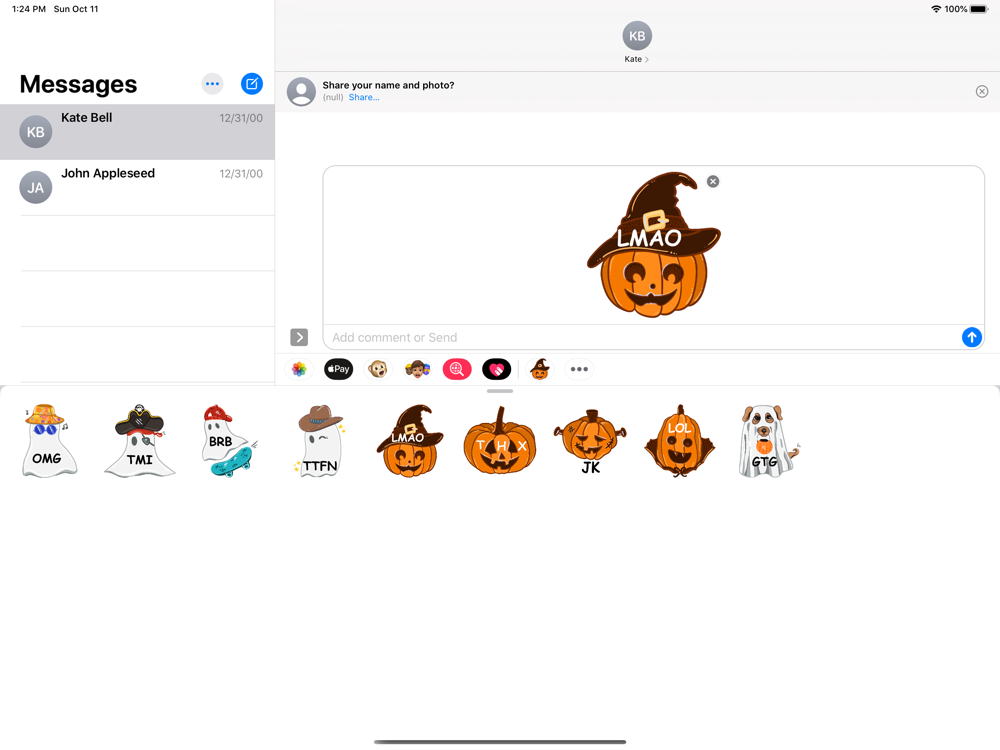Select the THX pumpkin sticker
The image size is (1000, 750).
coord(500,441)
